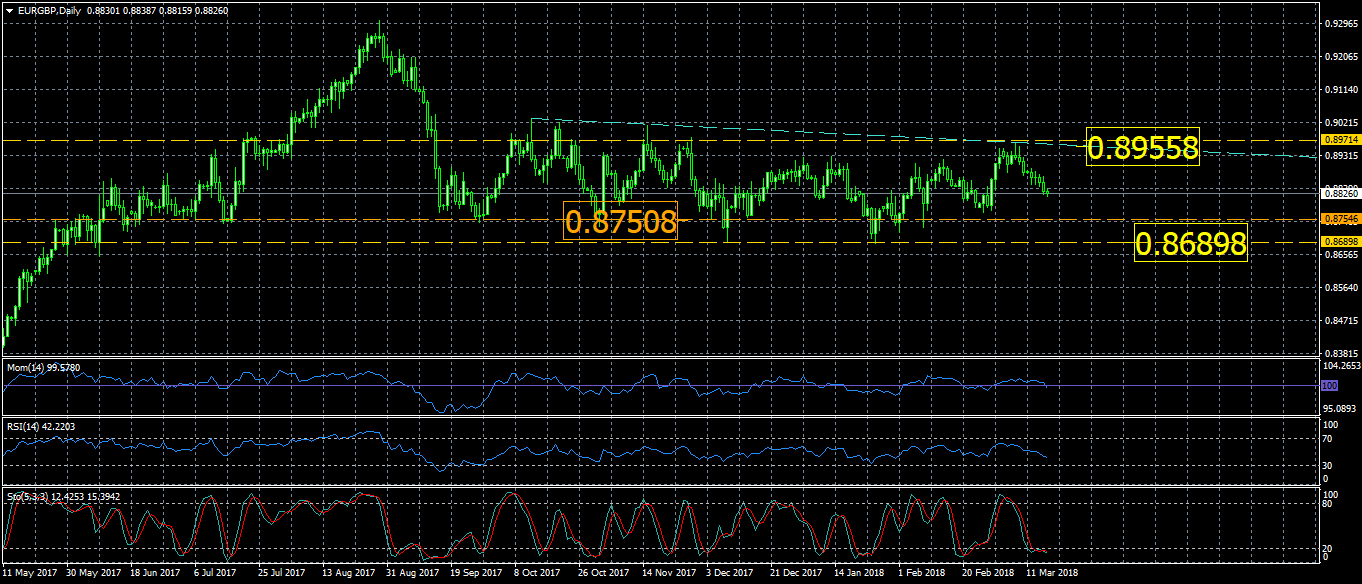Click the current price tag 0.88260
The image size is (1362, 584).
tap(1339, 189)
